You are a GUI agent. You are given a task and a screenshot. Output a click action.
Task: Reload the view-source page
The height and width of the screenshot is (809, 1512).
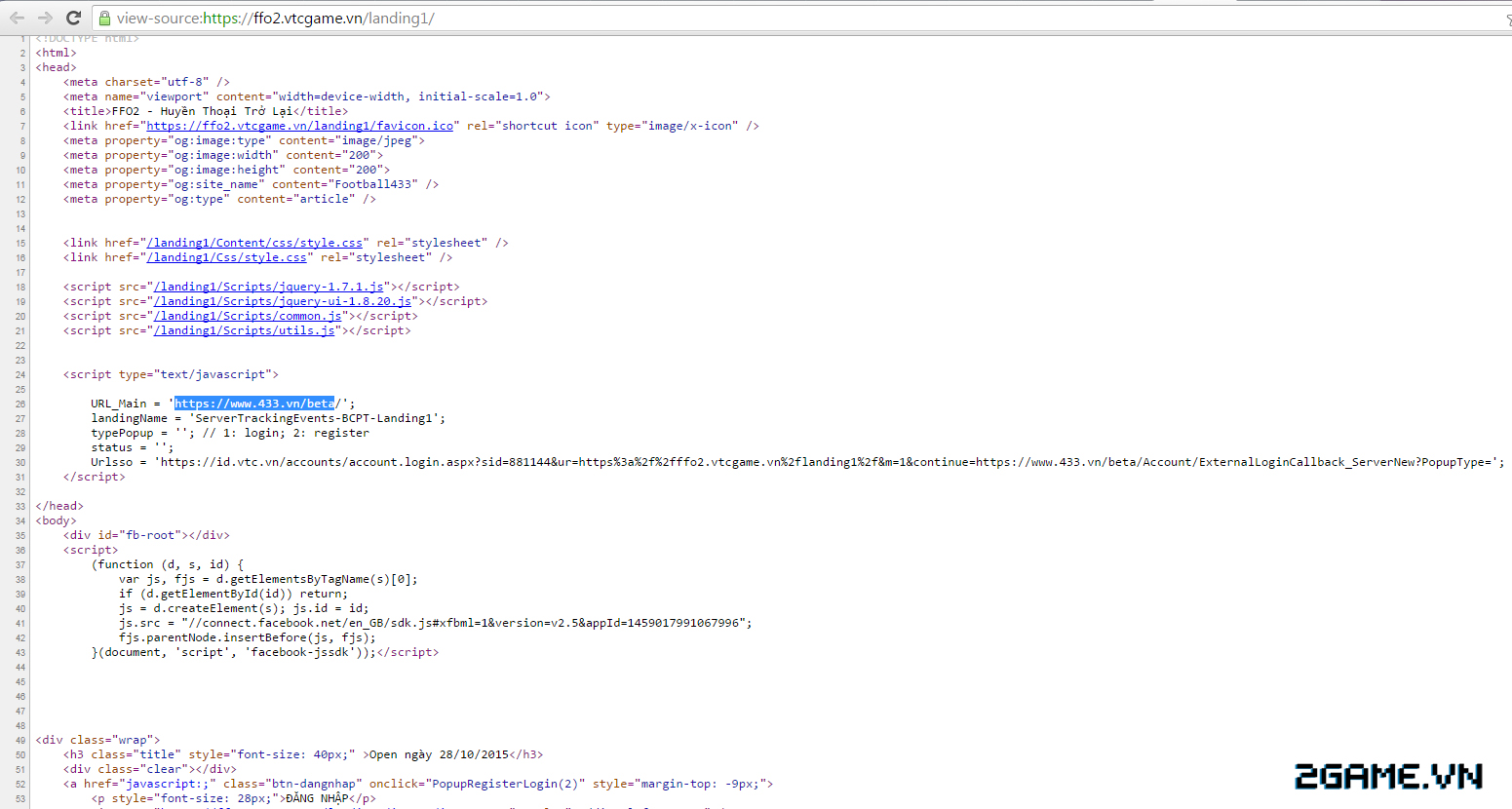point(73,18)
